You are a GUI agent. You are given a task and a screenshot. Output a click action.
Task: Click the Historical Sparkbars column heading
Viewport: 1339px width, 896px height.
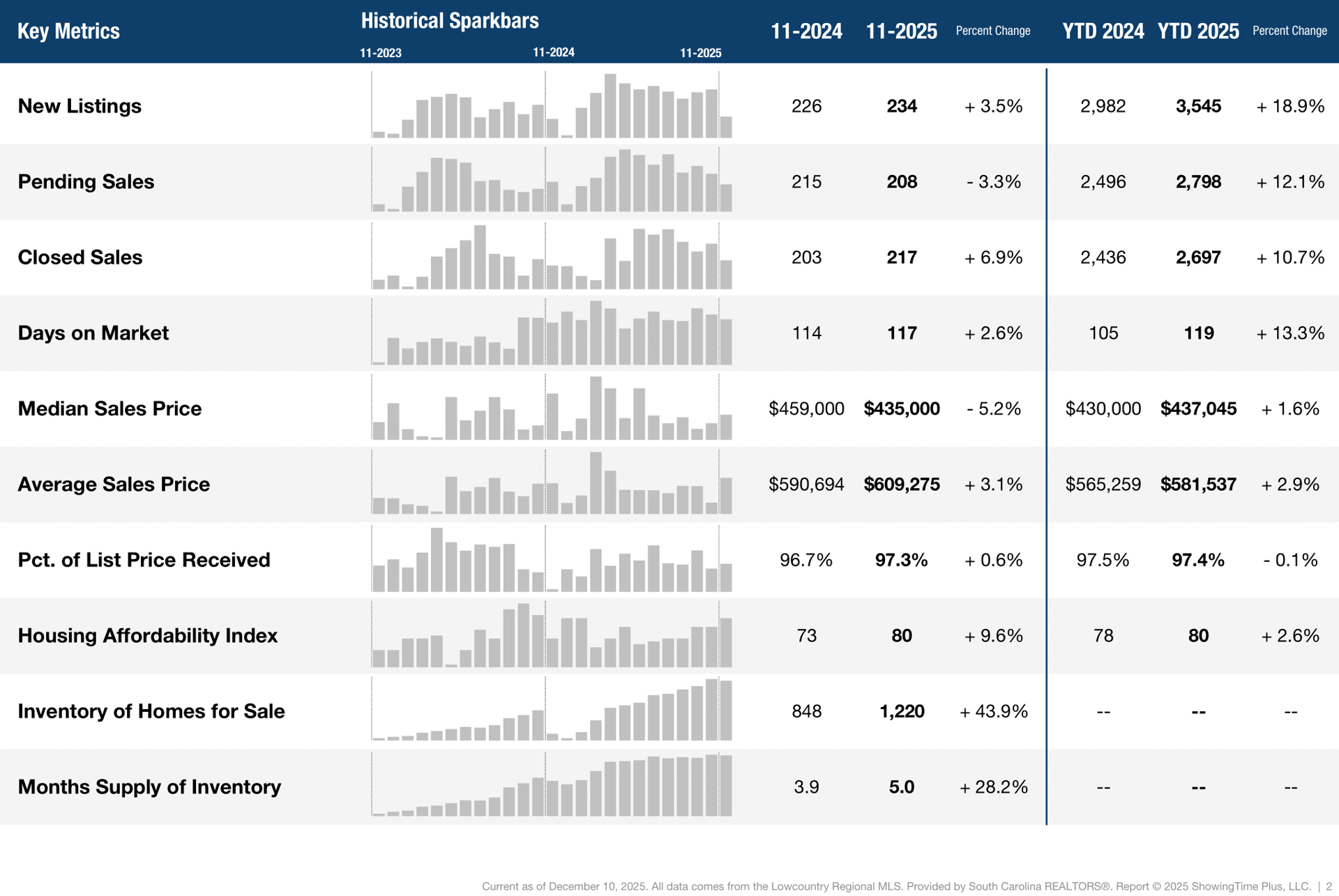pyautogui.click(x=450, y=21)
